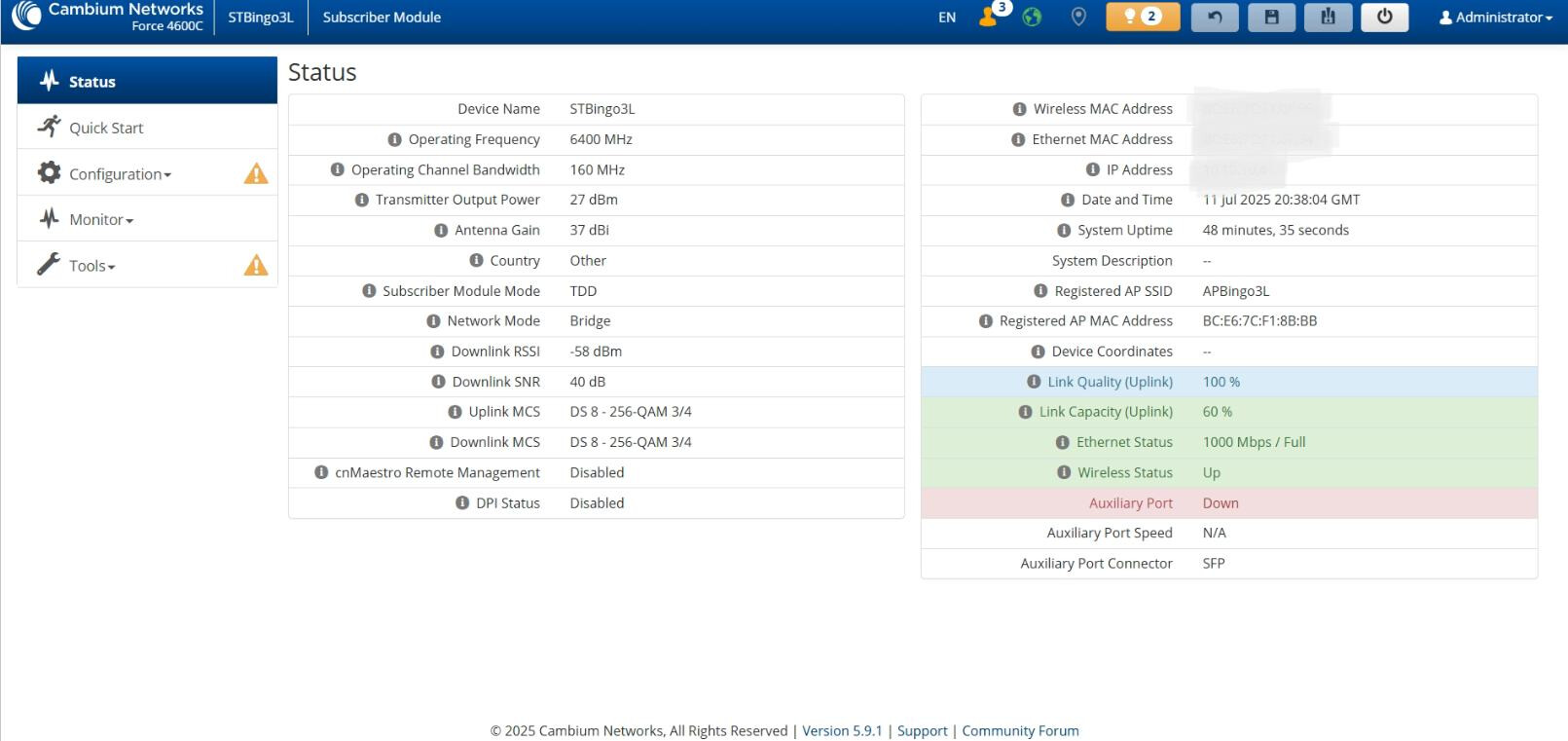Click the Auxiliary Port Down status value
This screenshot has width=1568, height=741.
(x=1221, y=503)
